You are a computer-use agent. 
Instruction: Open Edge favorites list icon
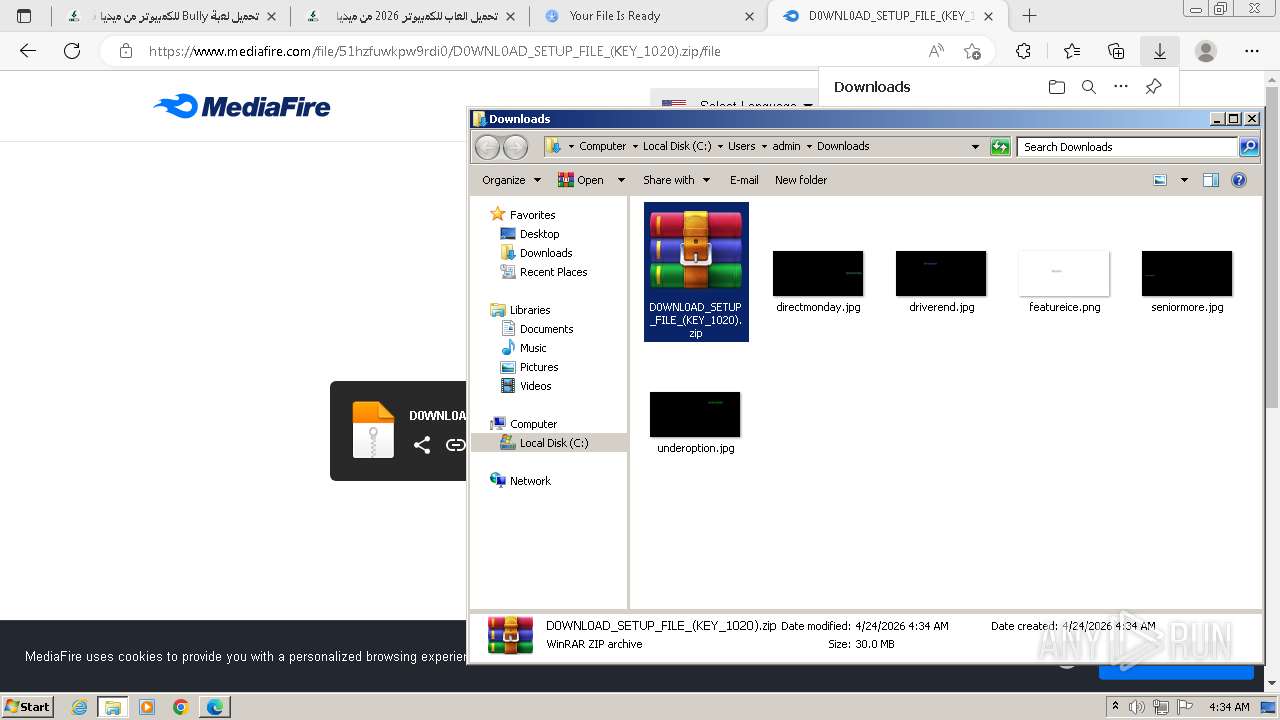tap(1072, 51)
